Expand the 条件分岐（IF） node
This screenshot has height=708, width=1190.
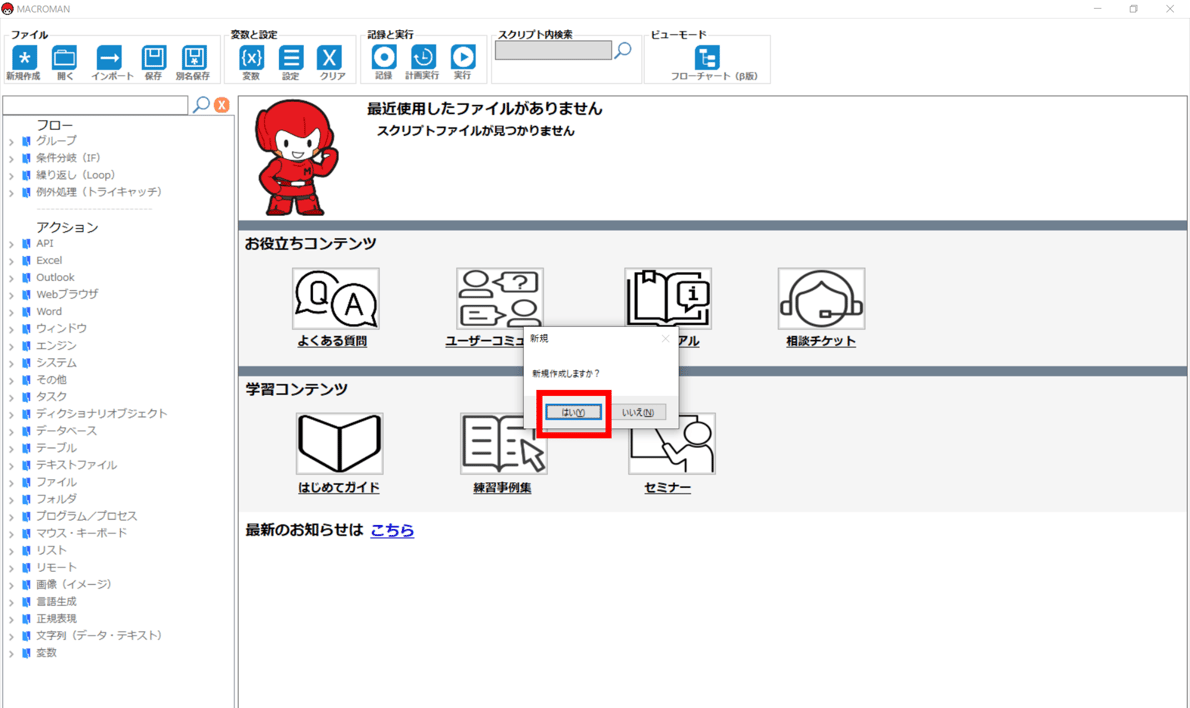click(x=11, y=159)
